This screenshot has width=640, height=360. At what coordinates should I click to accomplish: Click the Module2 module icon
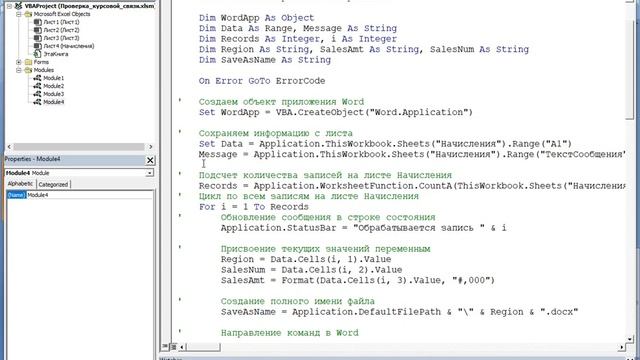click(x=38, y=86)
